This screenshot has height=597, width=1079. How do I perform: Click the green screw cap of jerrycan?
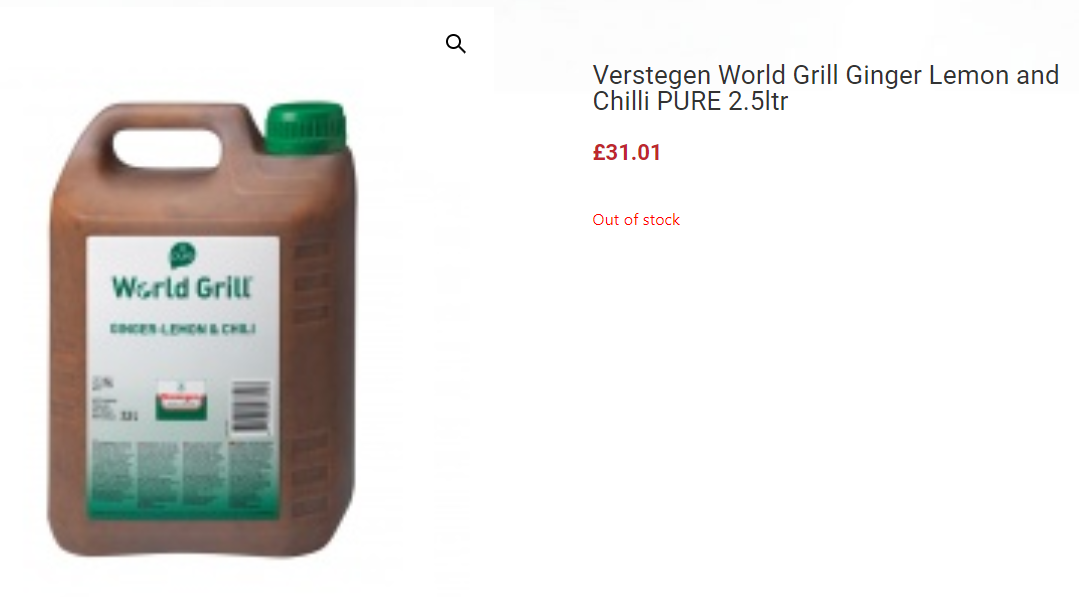(306, 128)
